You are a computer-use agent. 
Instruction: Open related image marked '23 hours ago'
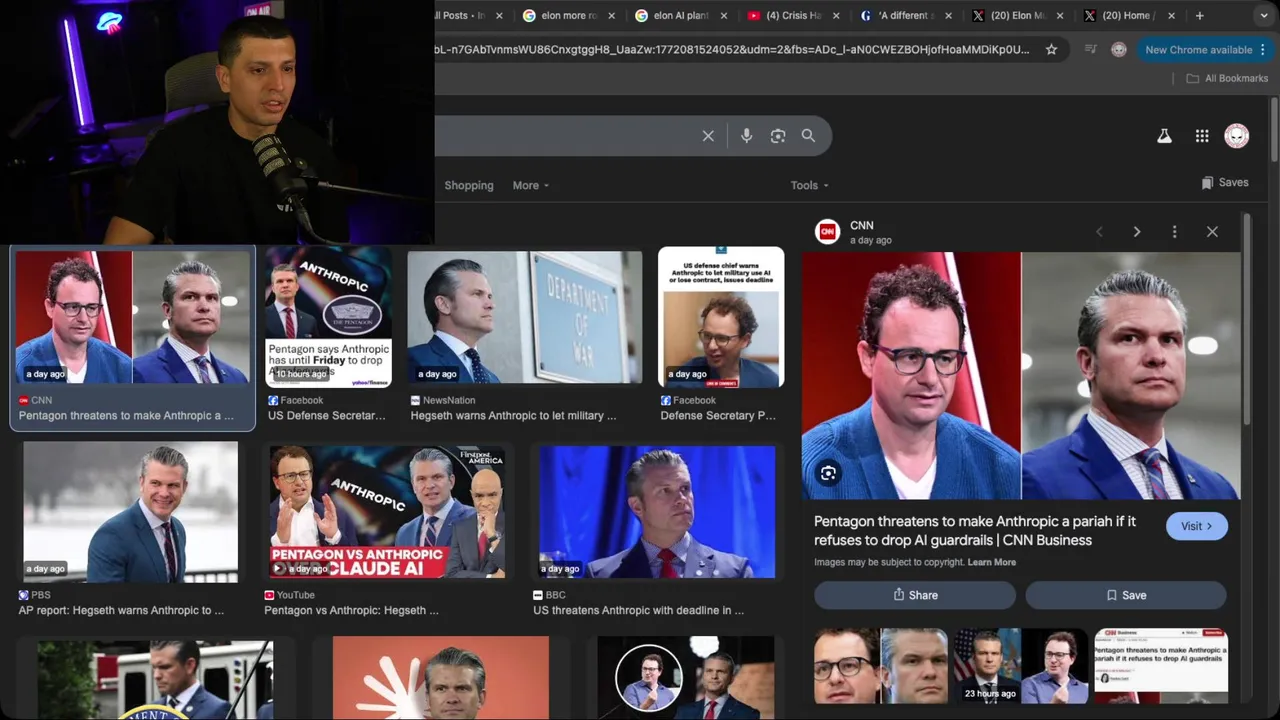coord(1020,666)
